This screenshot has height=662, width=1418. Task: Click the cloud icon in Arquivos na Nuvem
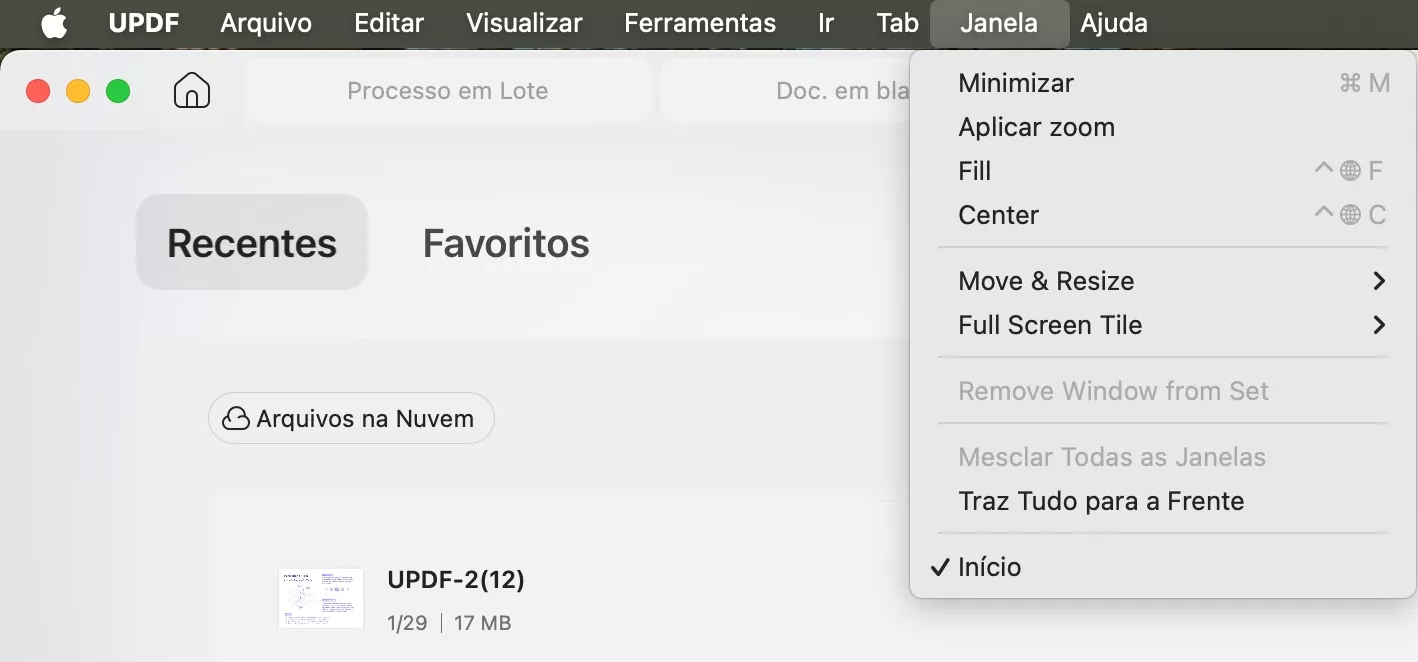point(235,418)
